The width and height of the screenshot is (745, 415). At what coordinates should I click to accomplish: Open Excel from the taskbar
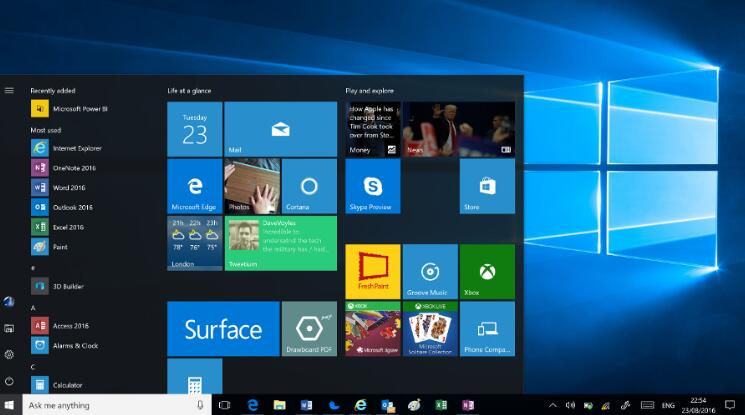pyautogui.click(x=441, y=405)
